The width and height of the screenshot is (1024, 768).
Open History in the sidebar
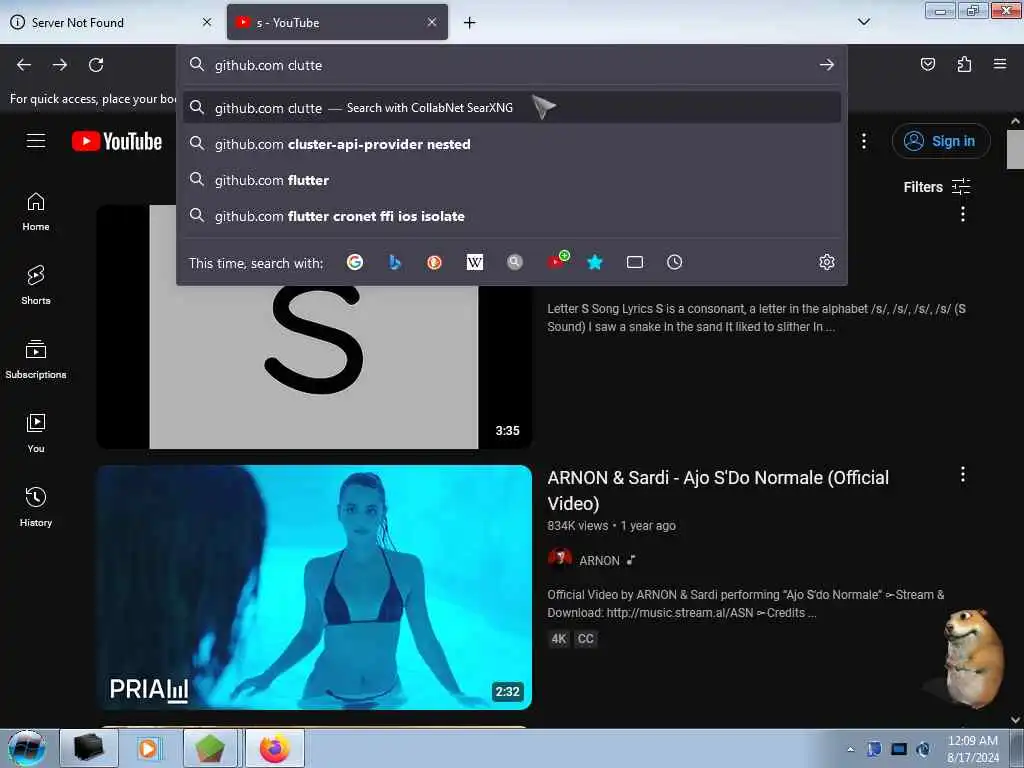tap(36, 507)
